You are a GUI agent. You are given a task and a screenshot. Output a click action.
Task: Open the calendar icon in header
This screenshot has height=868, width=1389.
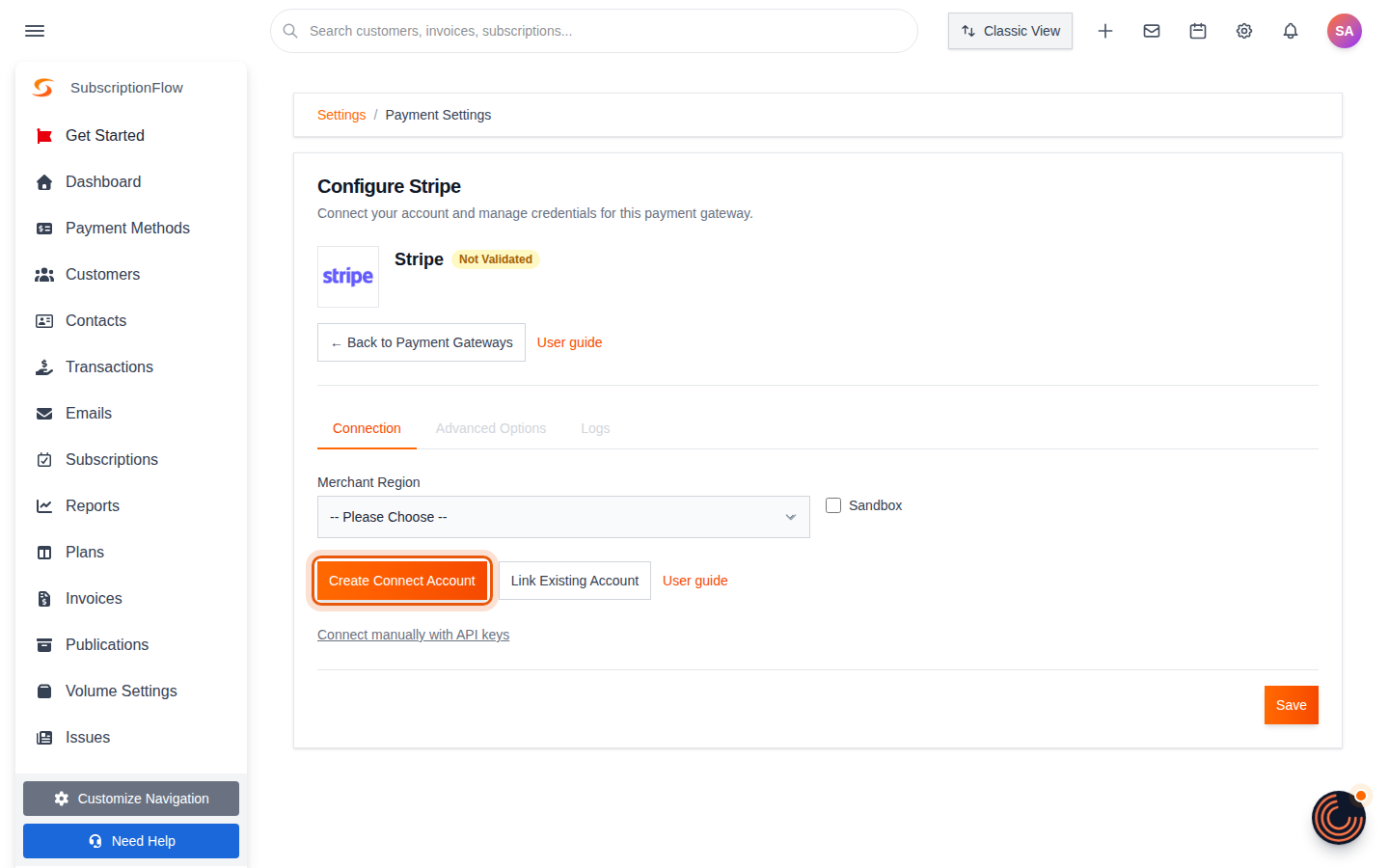[x=1198, y=31]
